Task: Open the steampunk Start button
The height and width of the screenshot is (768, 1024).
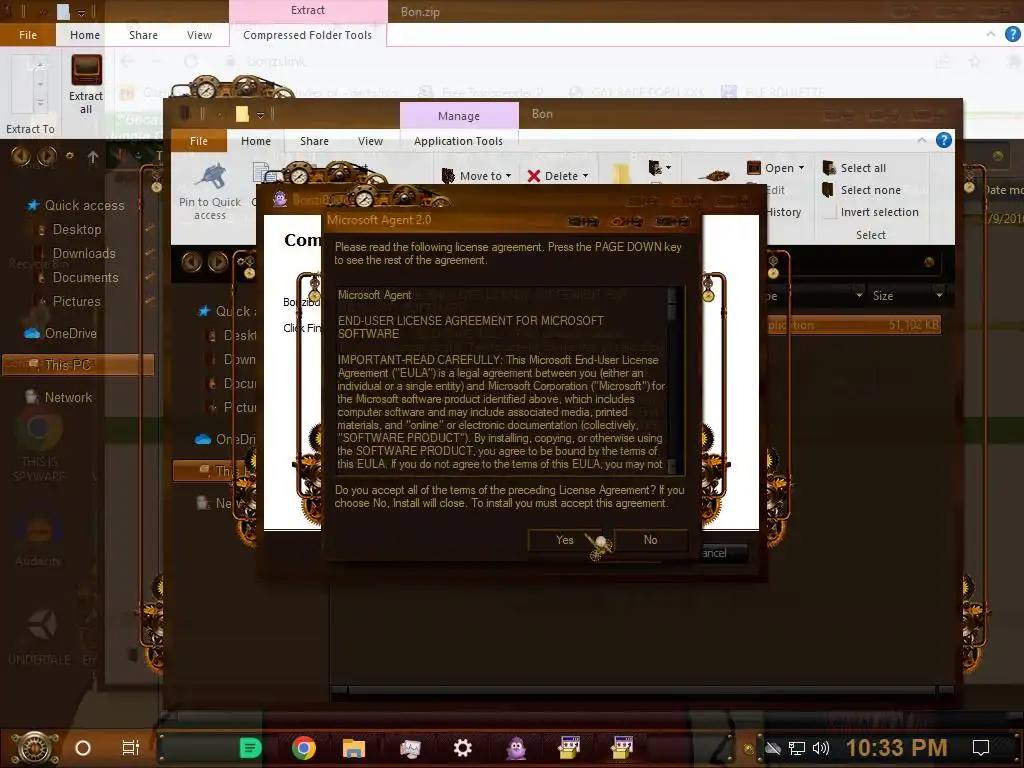Action: [35, 748]
